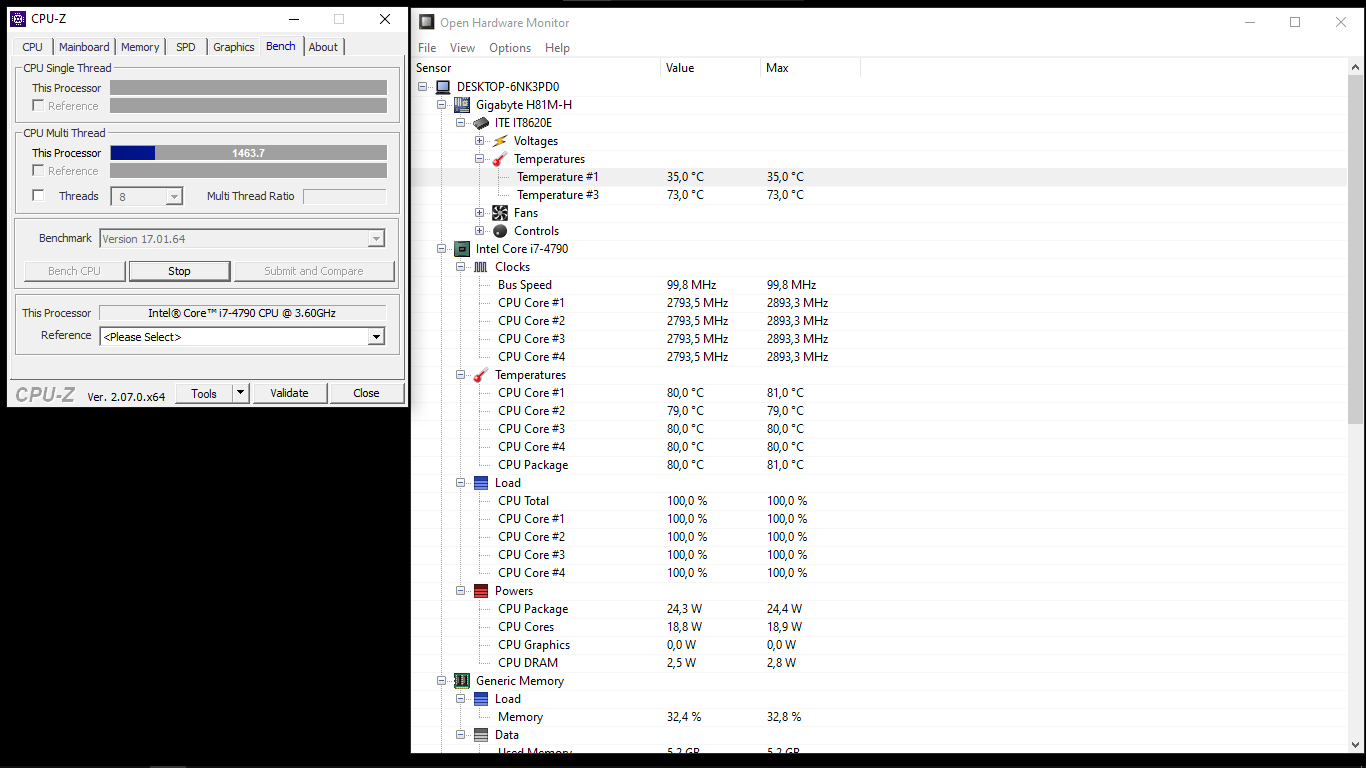Screen dimensions: 1366x768
Task: Click the CPU Temperatures thermometer icon
Action: 481,375
